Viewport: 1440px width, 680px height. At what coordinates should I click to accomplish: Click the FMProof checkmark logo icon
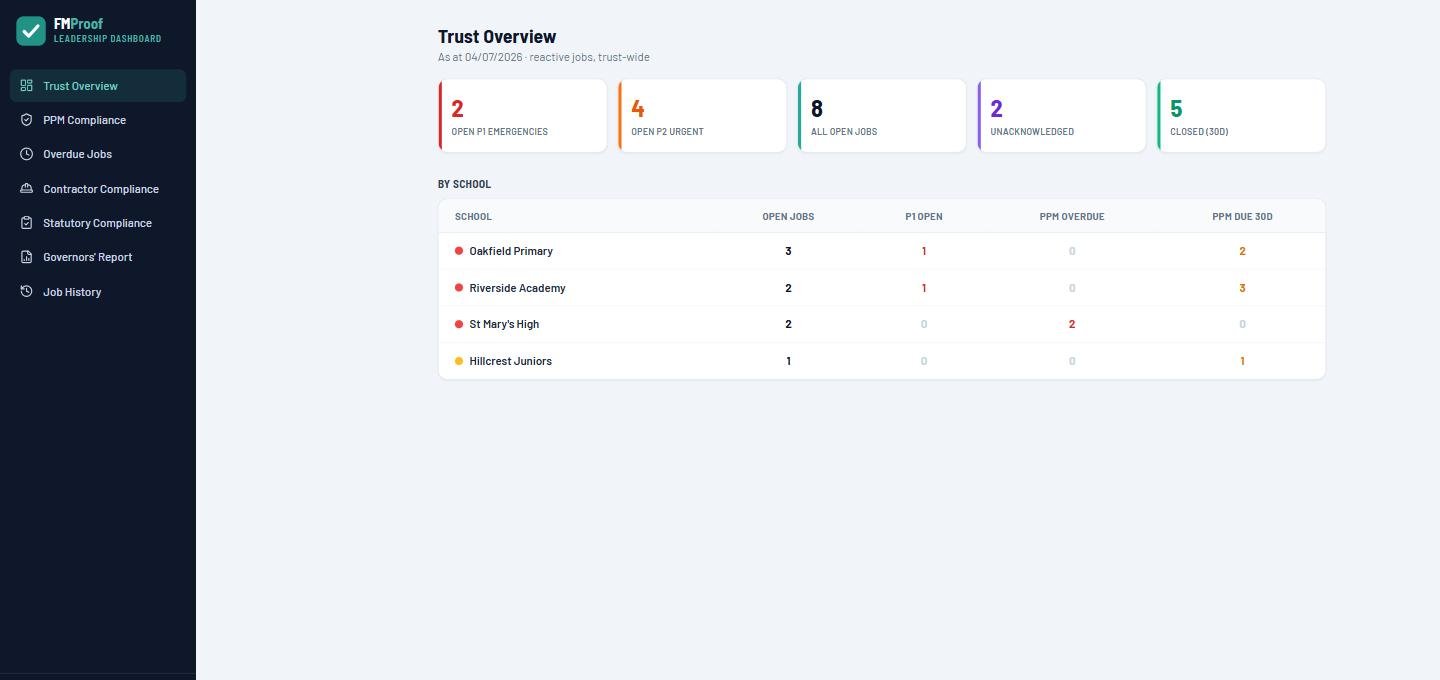point(31,31)
